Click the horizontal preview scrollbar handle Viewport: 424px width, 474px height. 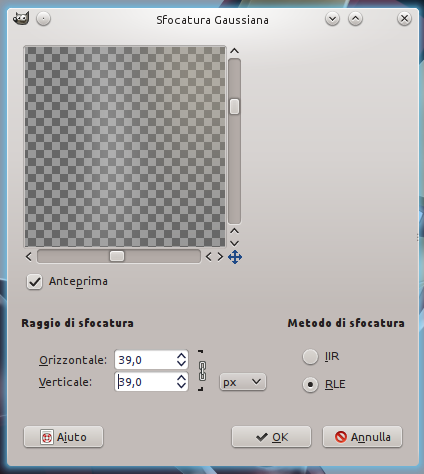[x=117, y=256]
